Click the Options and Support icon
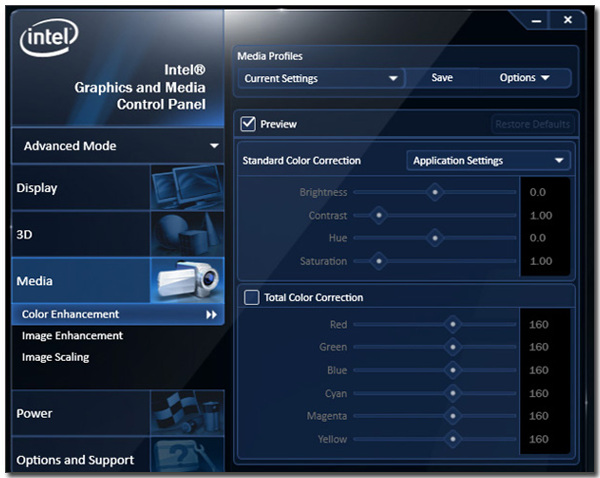The width and height of the screenshot is (600, 478). coord(186,458)
